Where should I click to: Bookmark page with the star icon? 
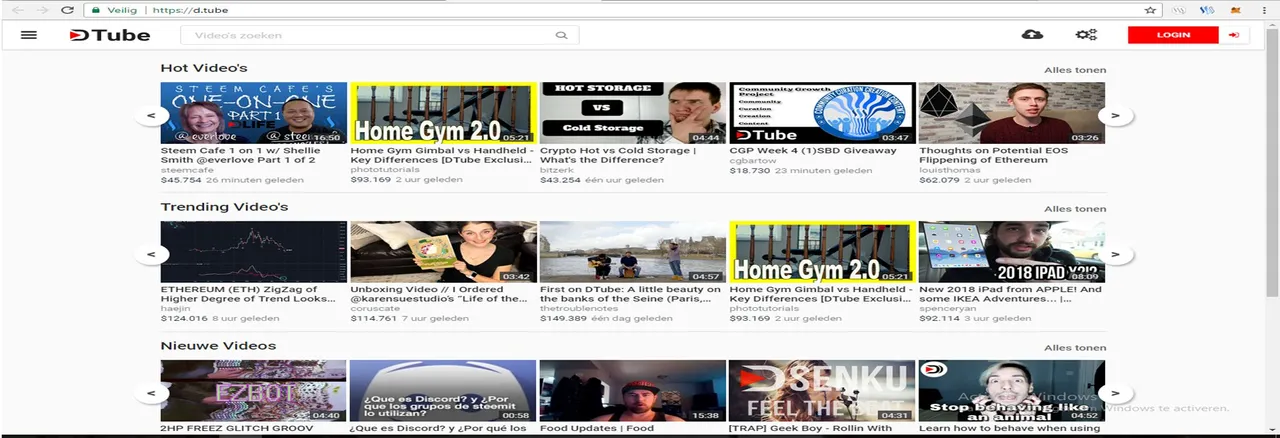(1150, 10)
